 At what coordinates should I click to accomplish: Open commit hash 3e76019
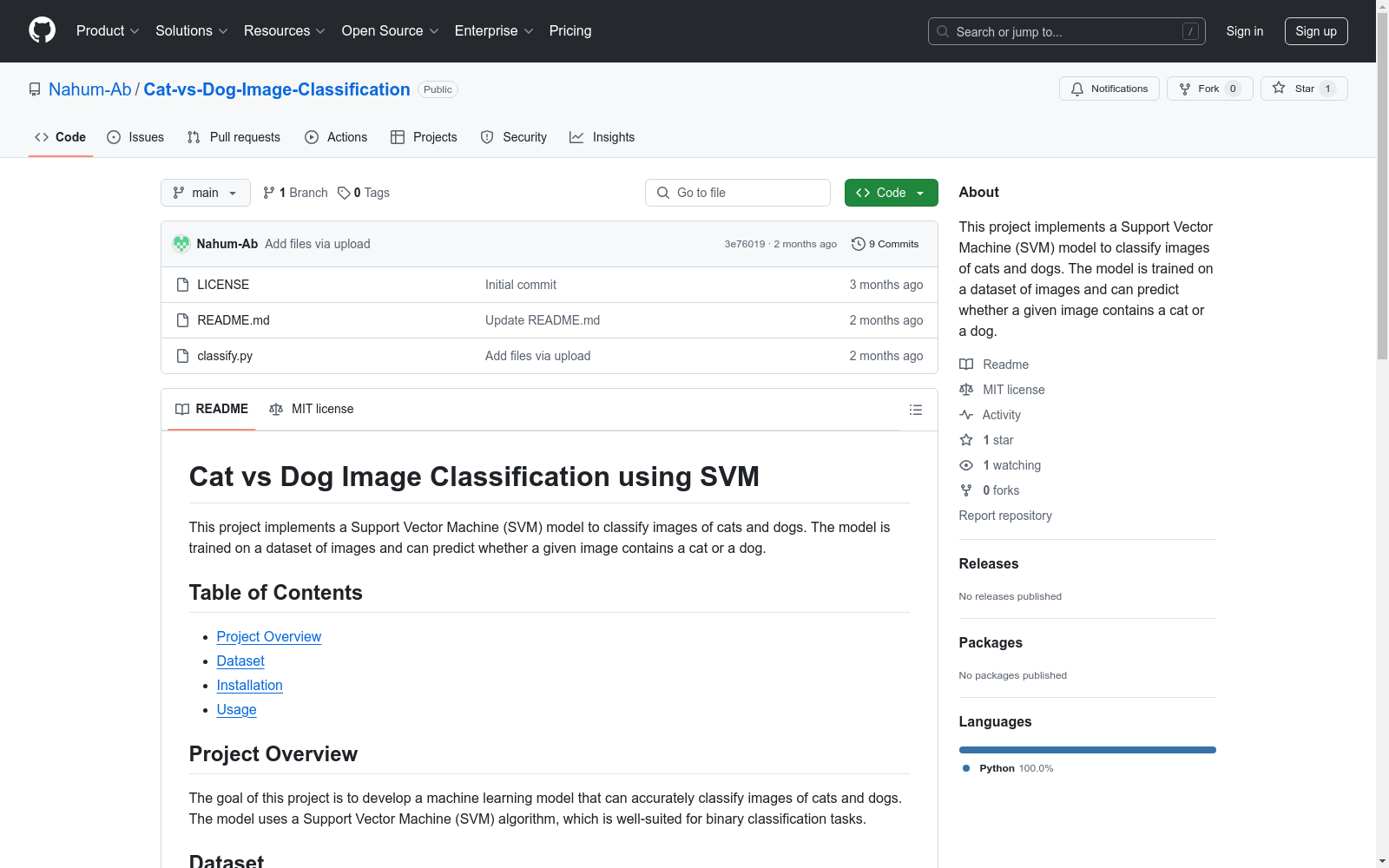pos(745,244)
